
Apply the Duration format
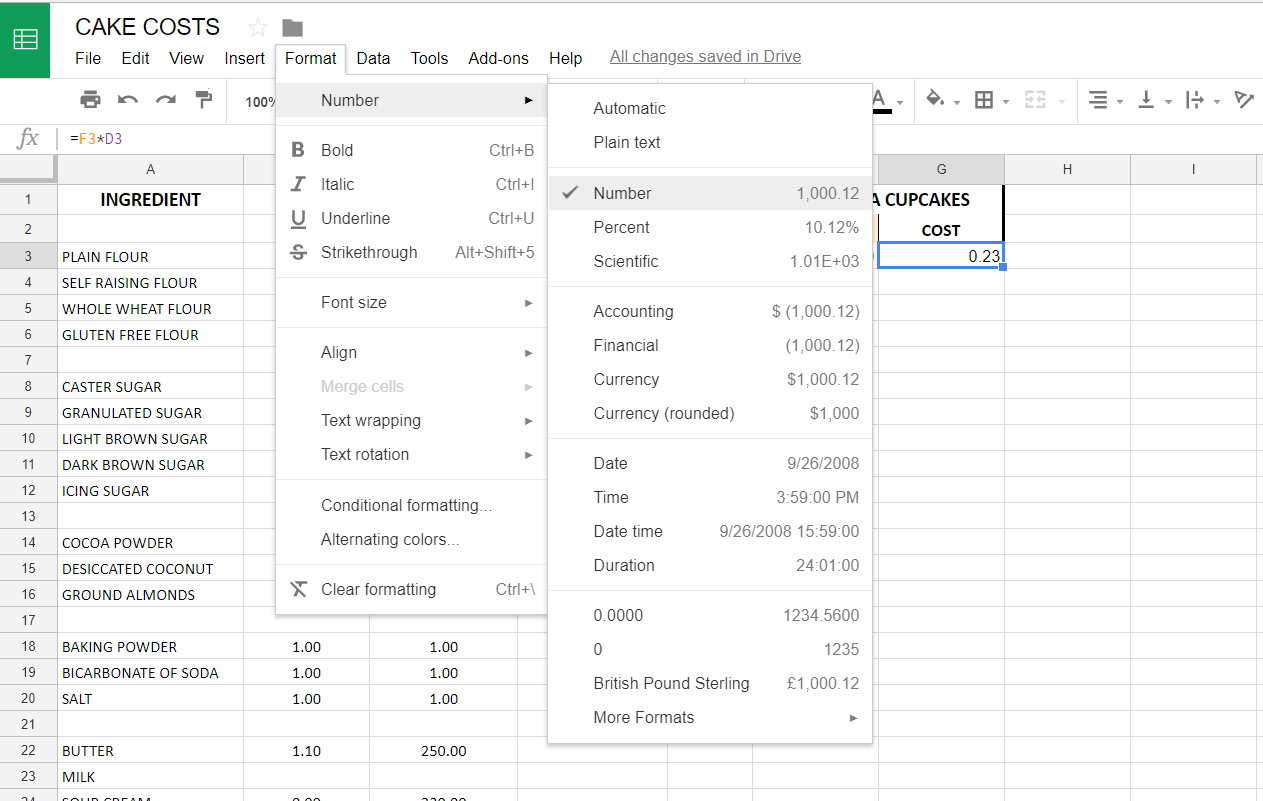[710, 565]
